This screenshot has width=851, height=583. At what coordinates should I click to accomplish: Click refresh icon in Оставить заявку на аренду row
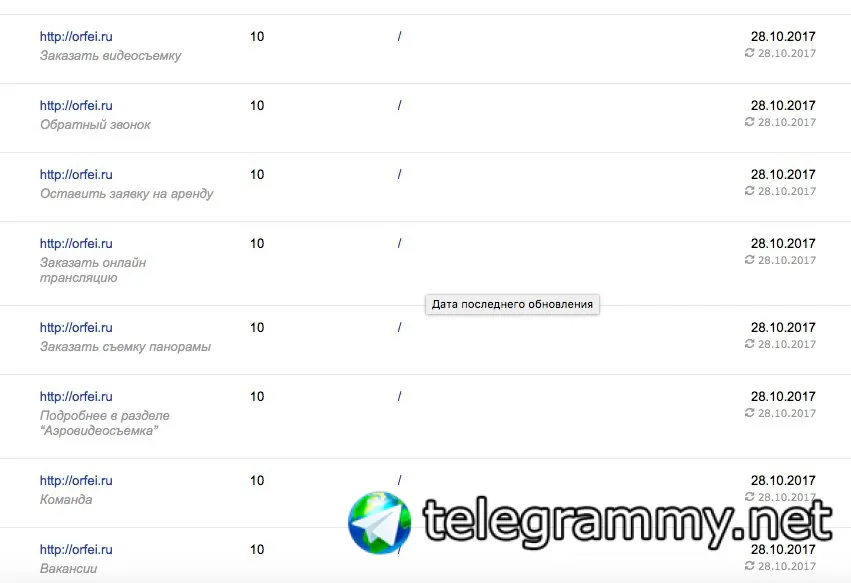click(x=750, y=191)
